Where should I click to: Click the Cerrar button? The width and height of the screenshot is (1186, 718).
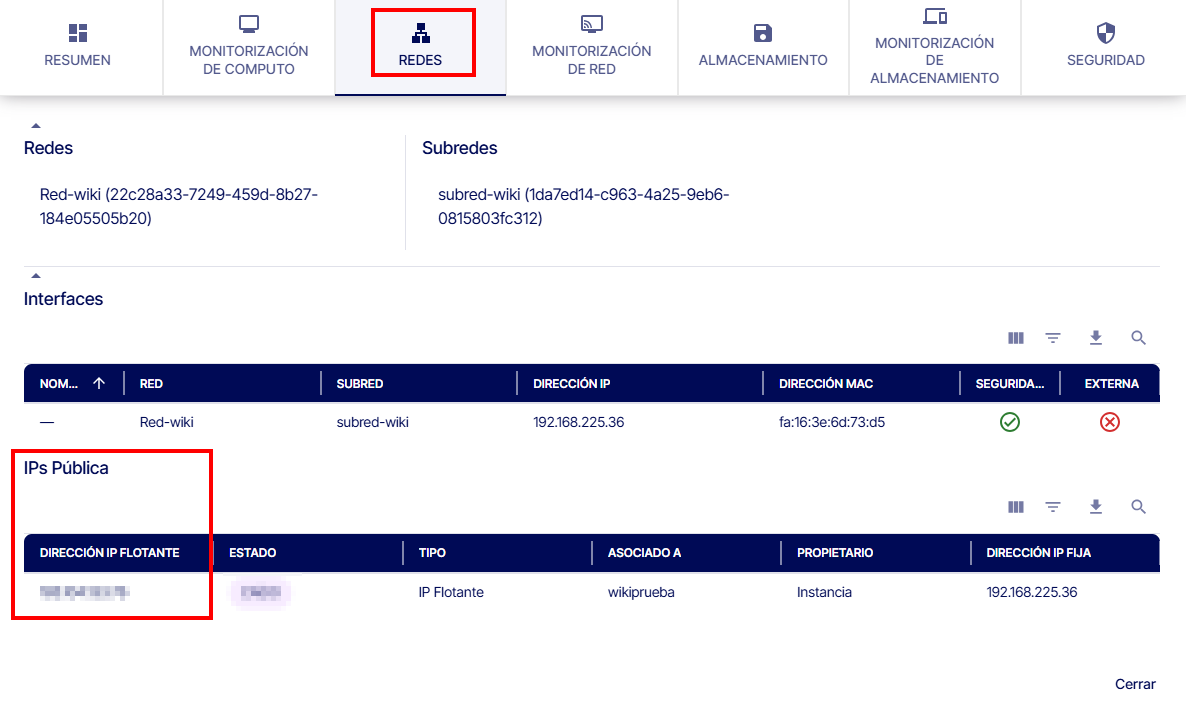(x=1135, y=684)
